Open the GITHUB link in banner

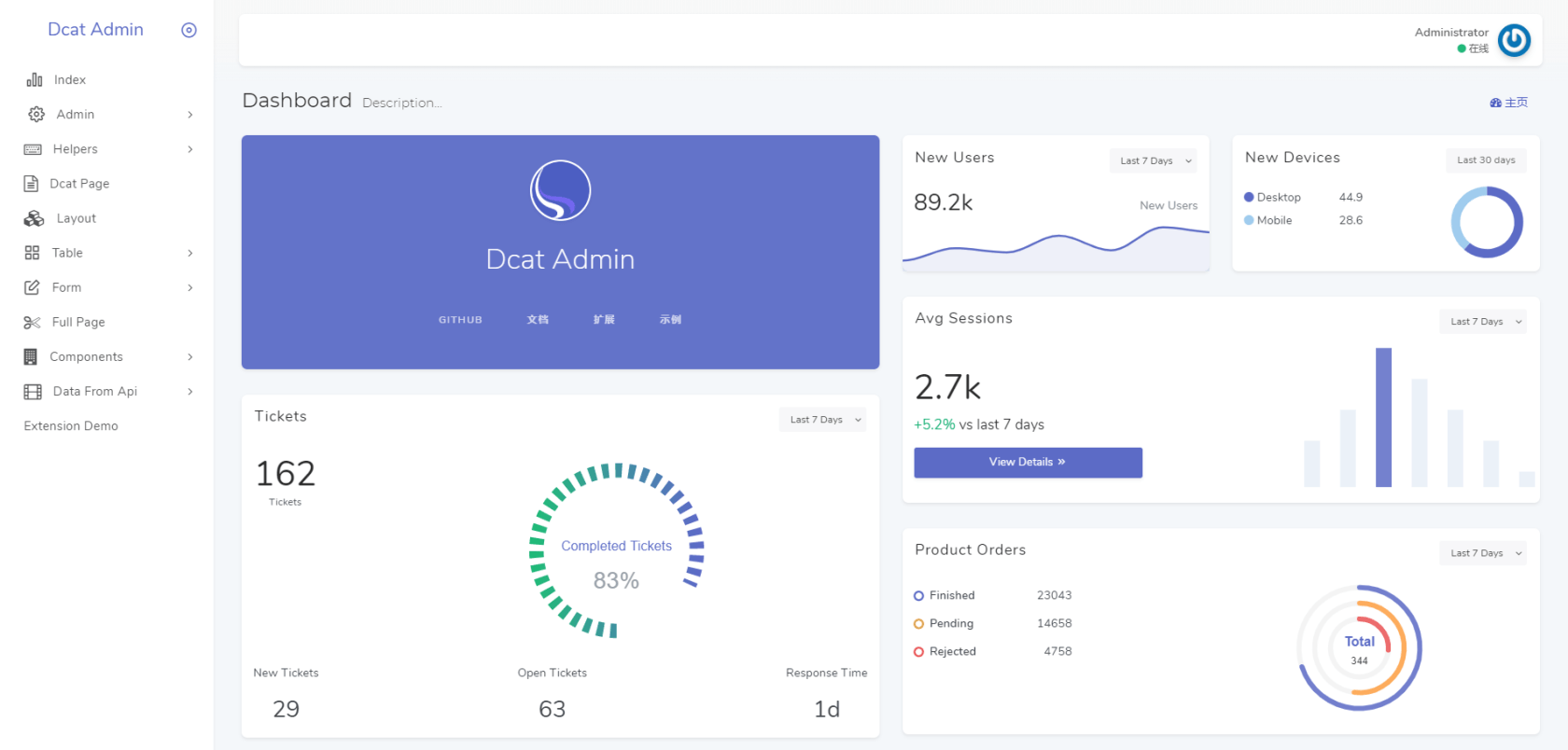[460, 320]
